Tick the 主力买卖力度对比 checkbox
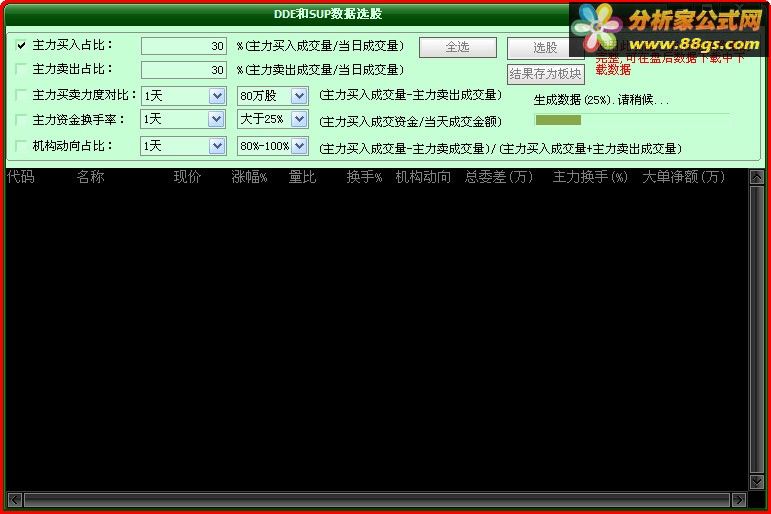The image size is (771, 514). pyautogui.click(x=21, y=94)
